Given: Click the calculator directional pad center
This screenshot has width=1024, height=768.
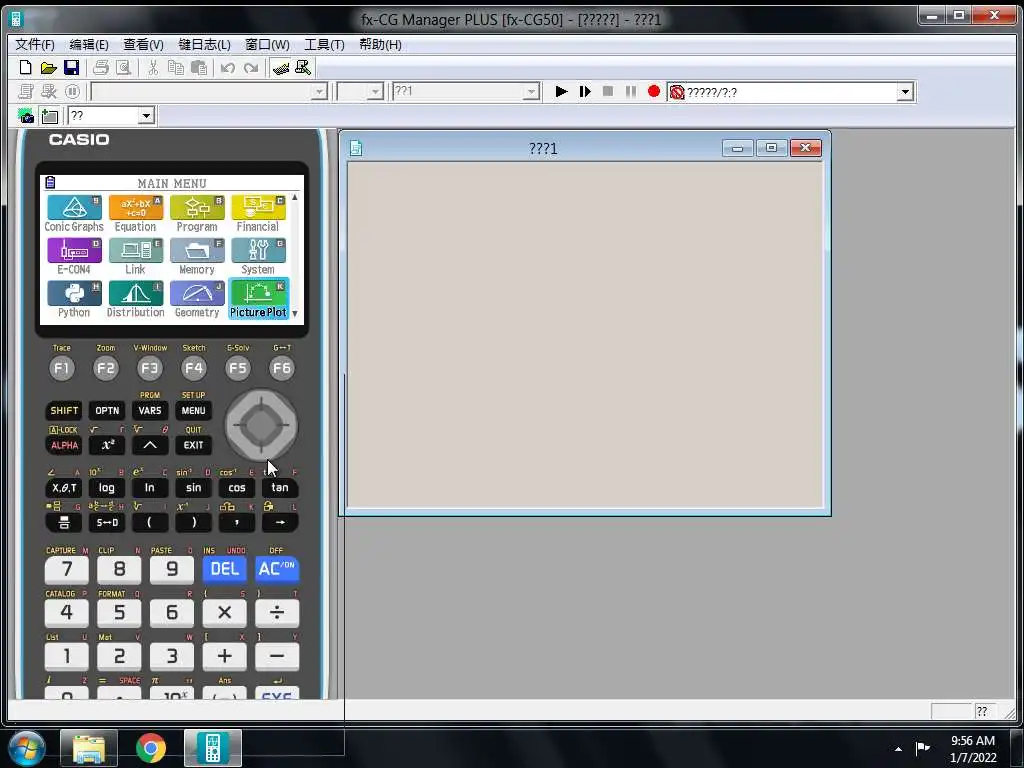Looking at the screenshot, I should [x=261, y=425].
